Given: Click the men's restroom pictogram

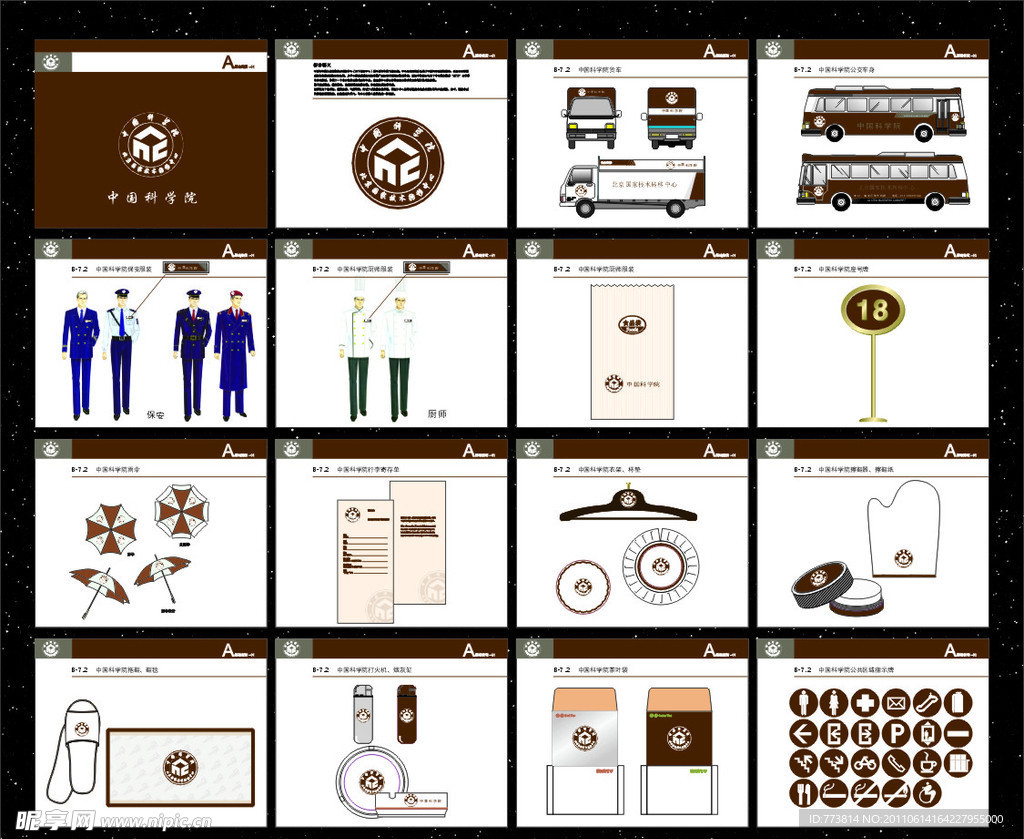Looking at the screenshot, I should (803, 703).
